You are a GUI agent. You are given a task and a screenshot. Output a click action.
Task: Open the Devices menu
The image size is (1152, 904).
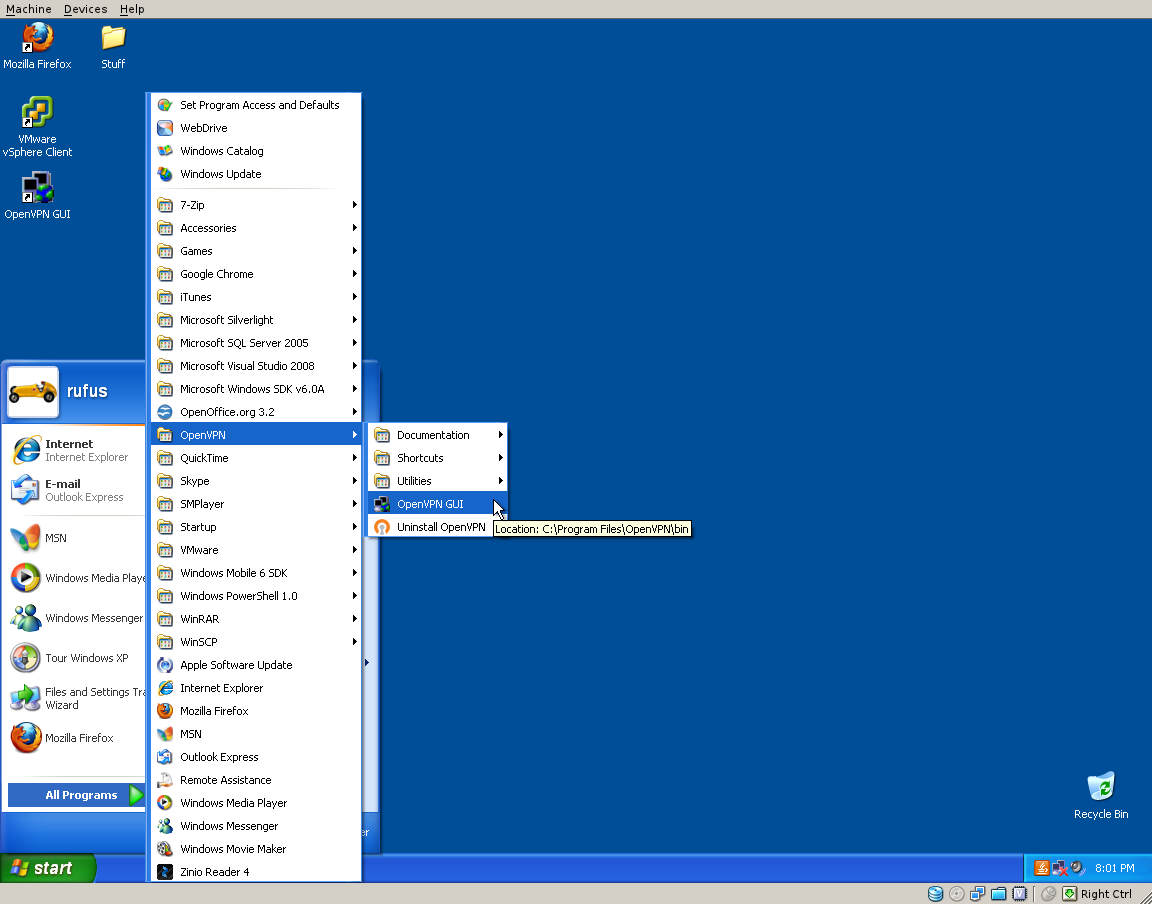[x=85, y=9]
